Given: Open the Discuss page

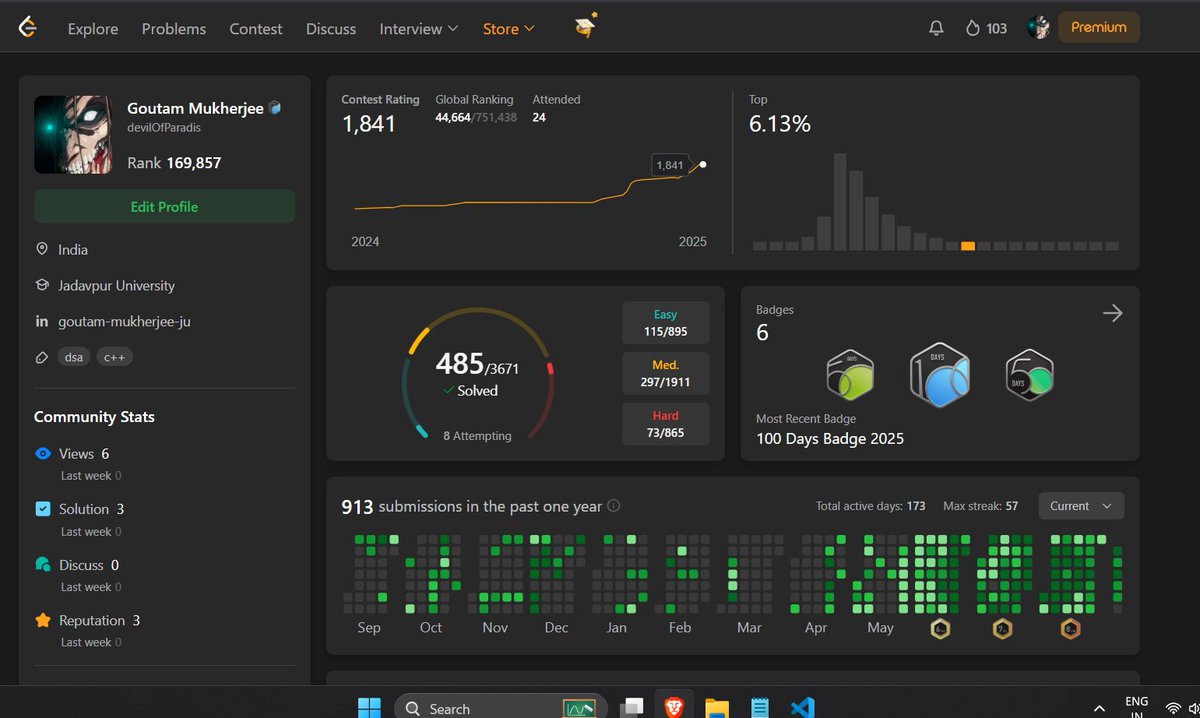Looking at the screenshot, I should tap(331, 29).
